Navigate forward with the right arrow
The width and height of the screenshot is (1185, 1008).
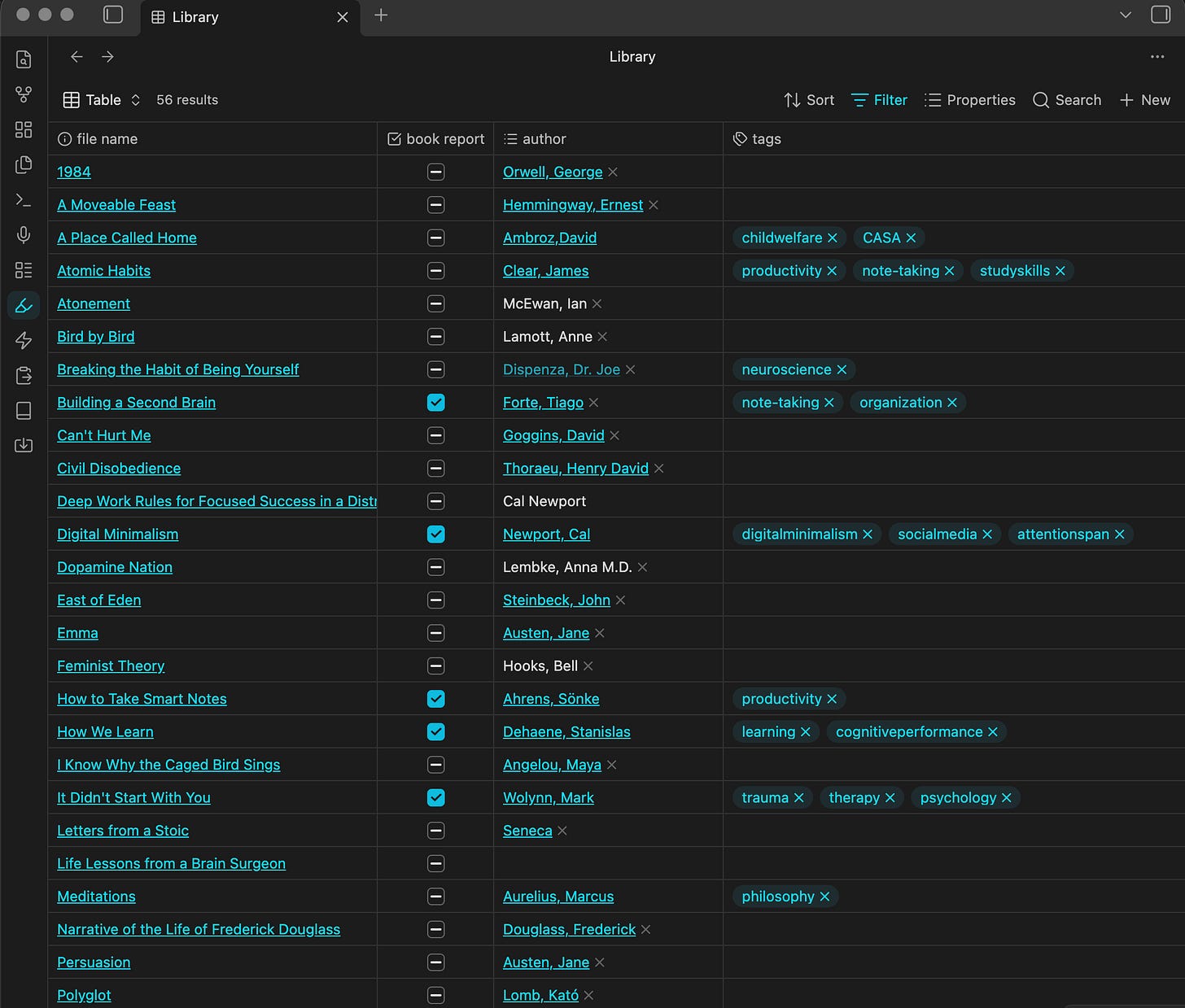coord(107,56)
